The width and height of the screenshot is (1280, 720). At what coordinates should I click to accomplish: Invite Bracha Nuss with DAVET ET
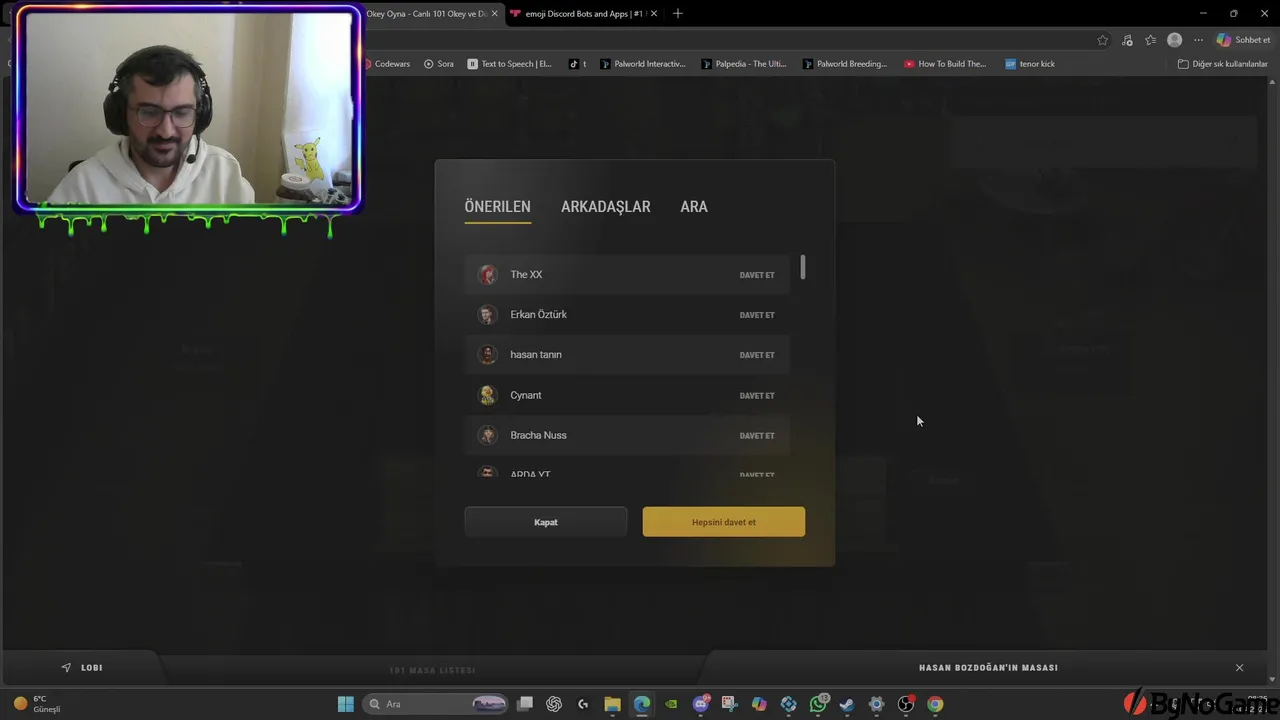tap(757, 436)
